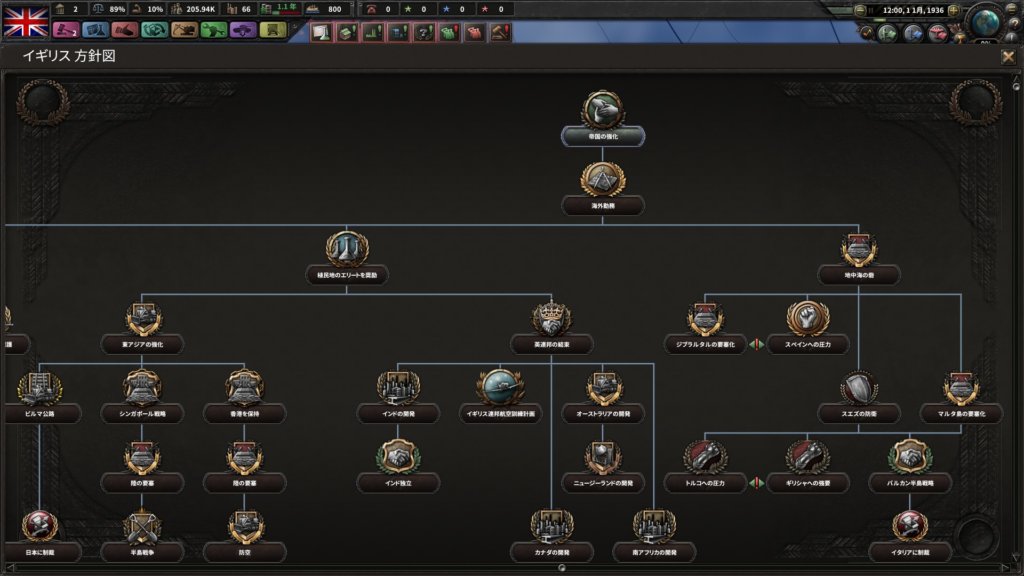Screen dimensions: 1024x576
Task: Click the horizontal scrollbar below the focus tree
Action: (506, 568)
